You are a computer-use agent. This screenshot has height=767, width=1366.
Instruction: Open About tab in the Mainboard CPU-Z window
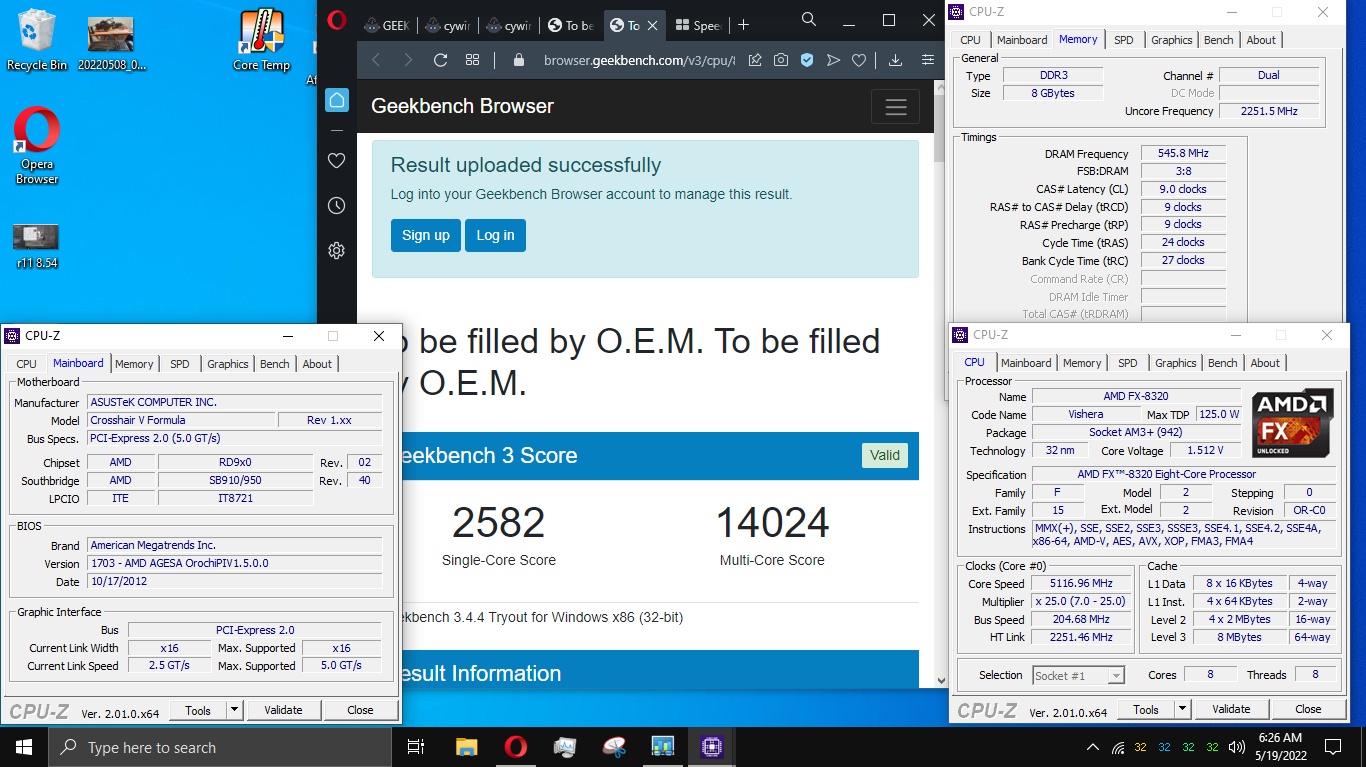pyautogui.click(x=317, y=364)
